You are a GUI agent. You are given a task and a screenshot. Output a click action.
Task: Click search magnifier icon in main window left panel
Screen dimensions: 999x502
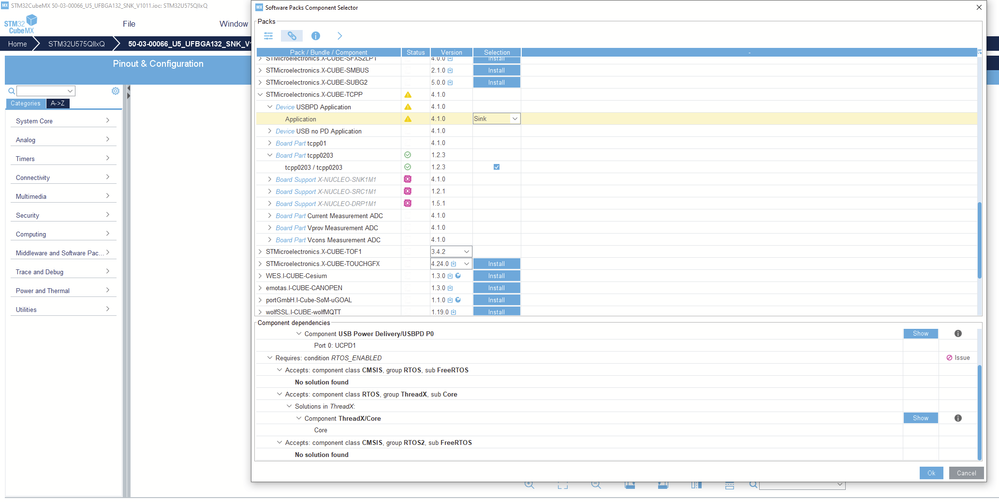(x=11, y=91)
